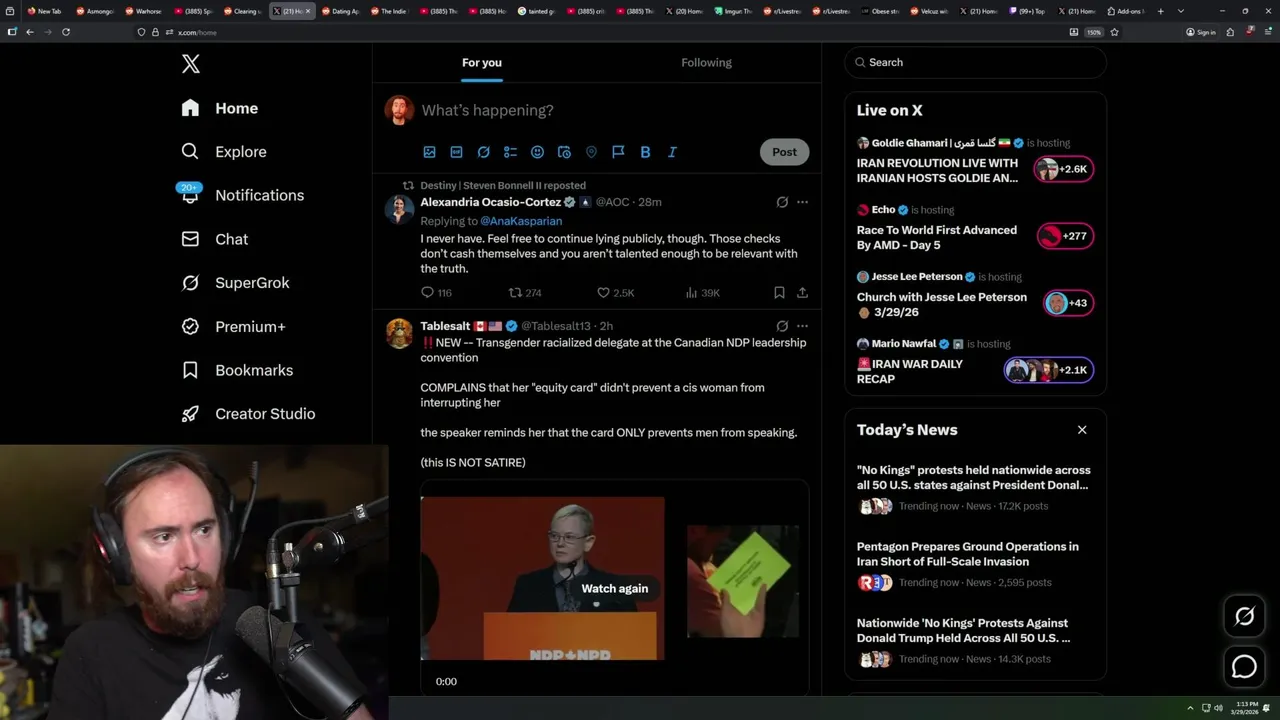Open Pentagon Prepares Ground Operations story

point(968,554)
